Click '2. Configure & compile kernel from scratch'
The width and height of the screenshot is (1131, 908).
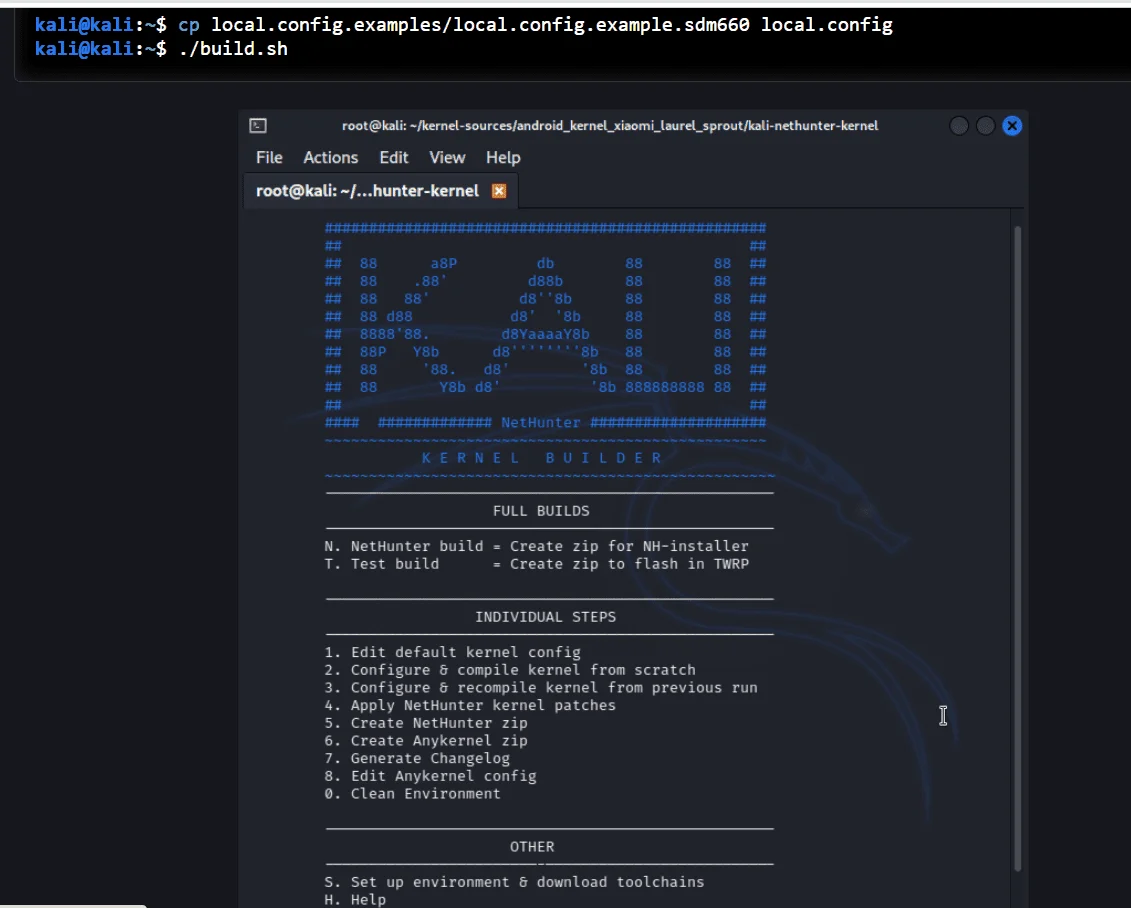point(510,670)
